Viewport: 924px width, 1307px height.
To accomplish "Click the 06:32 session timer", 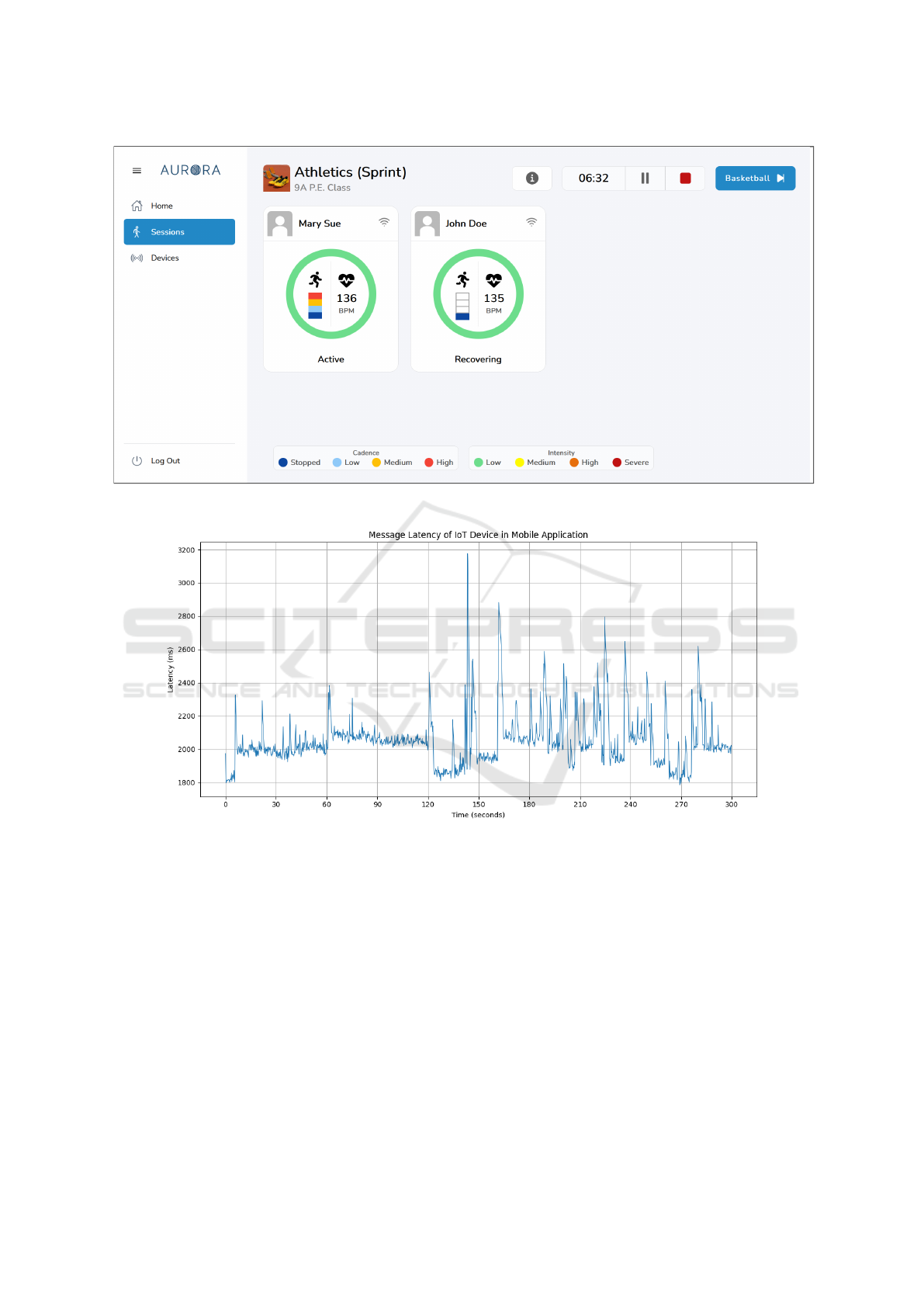I will click(x=594, y=179).
